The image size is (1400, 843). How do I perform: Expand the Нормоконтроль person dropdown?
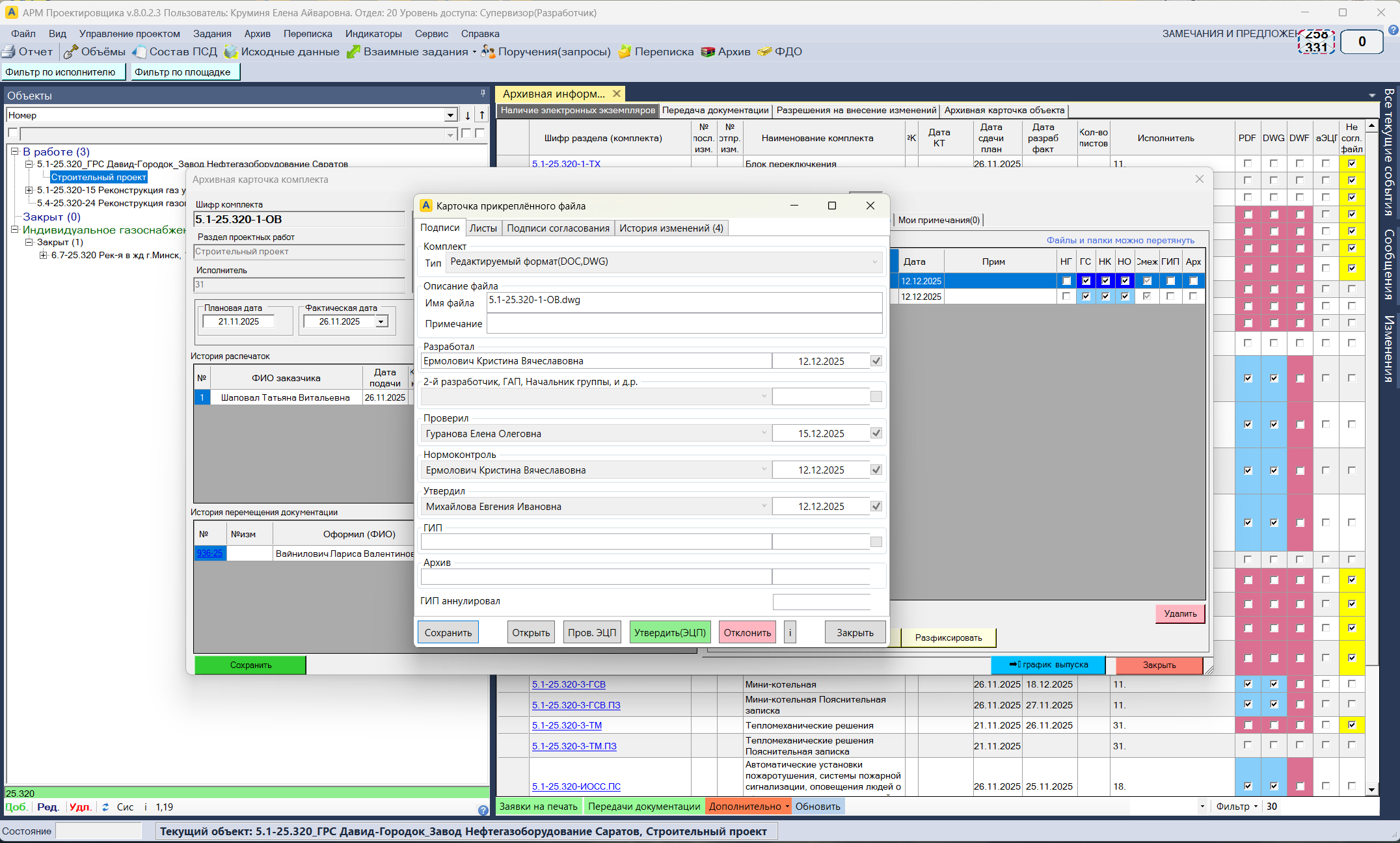764,470
